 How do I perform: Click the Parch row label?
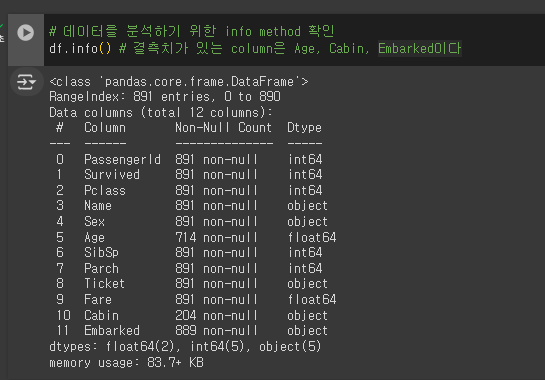[101, 268]
